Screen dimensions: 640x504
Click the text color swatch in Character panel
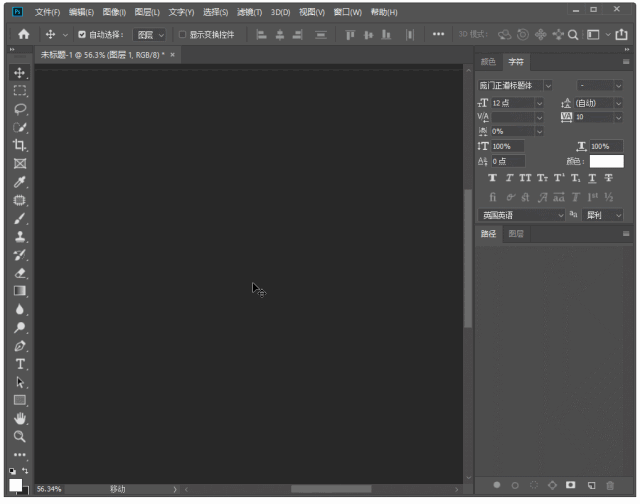point(607,161)
